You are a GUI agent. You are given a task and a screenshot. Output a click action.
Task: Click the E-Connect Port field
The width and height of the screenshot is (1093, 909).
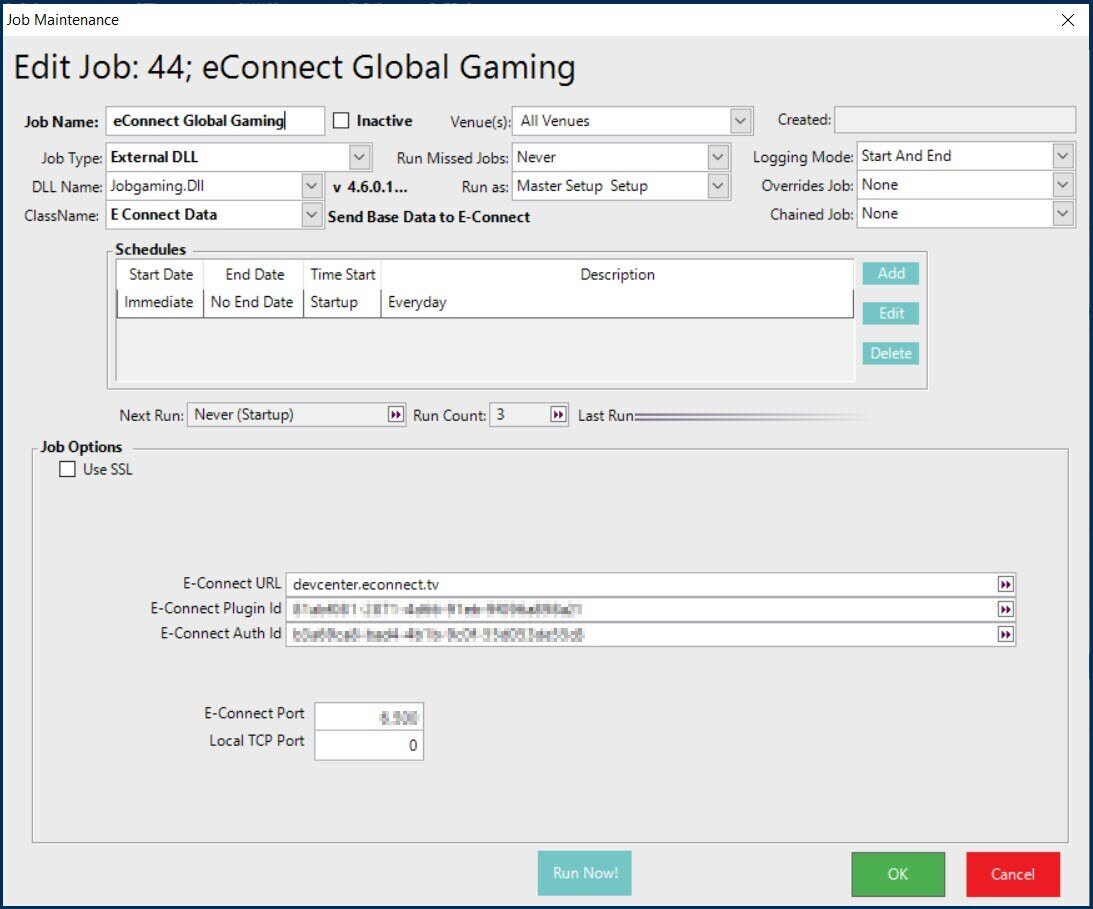(369, 717)
